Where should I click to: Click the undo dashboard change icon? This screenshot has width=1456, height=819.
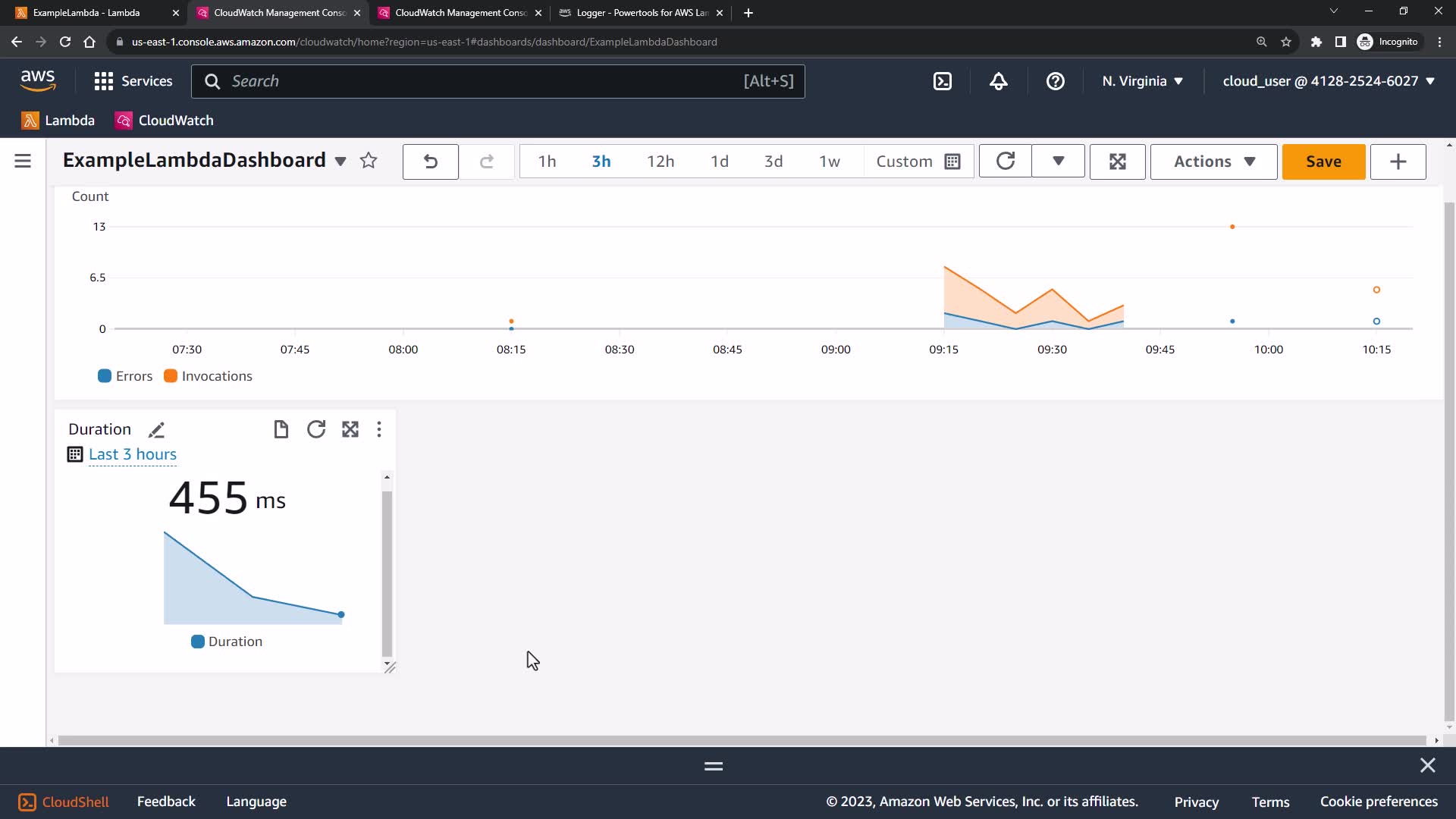[430, 162]
